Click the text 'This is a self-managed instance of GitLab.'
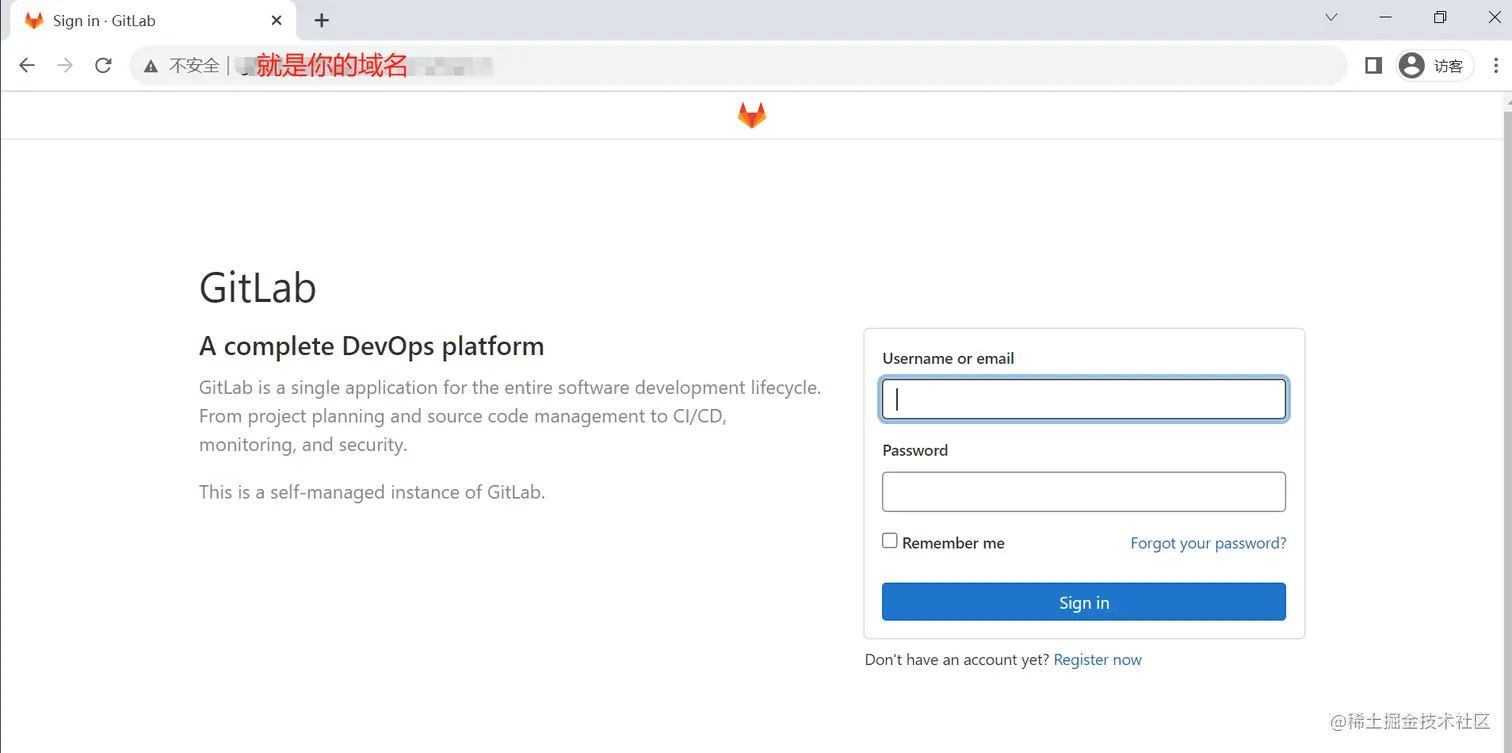Screen dimensions: 1512x753 click(x=372, y=492)
